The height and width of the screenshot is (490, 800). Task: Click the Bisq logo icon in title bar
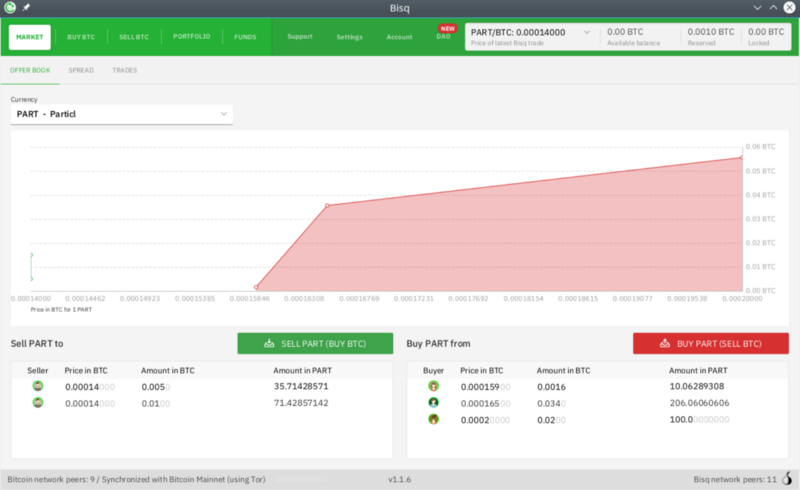10,8
